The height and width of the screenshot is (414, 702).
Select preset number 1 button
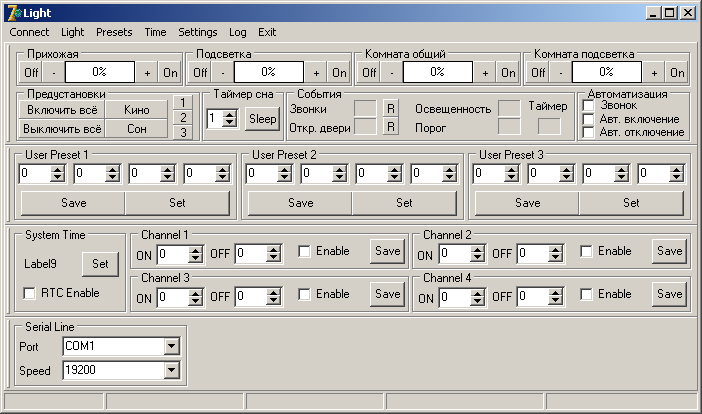[x=182, y=103]
